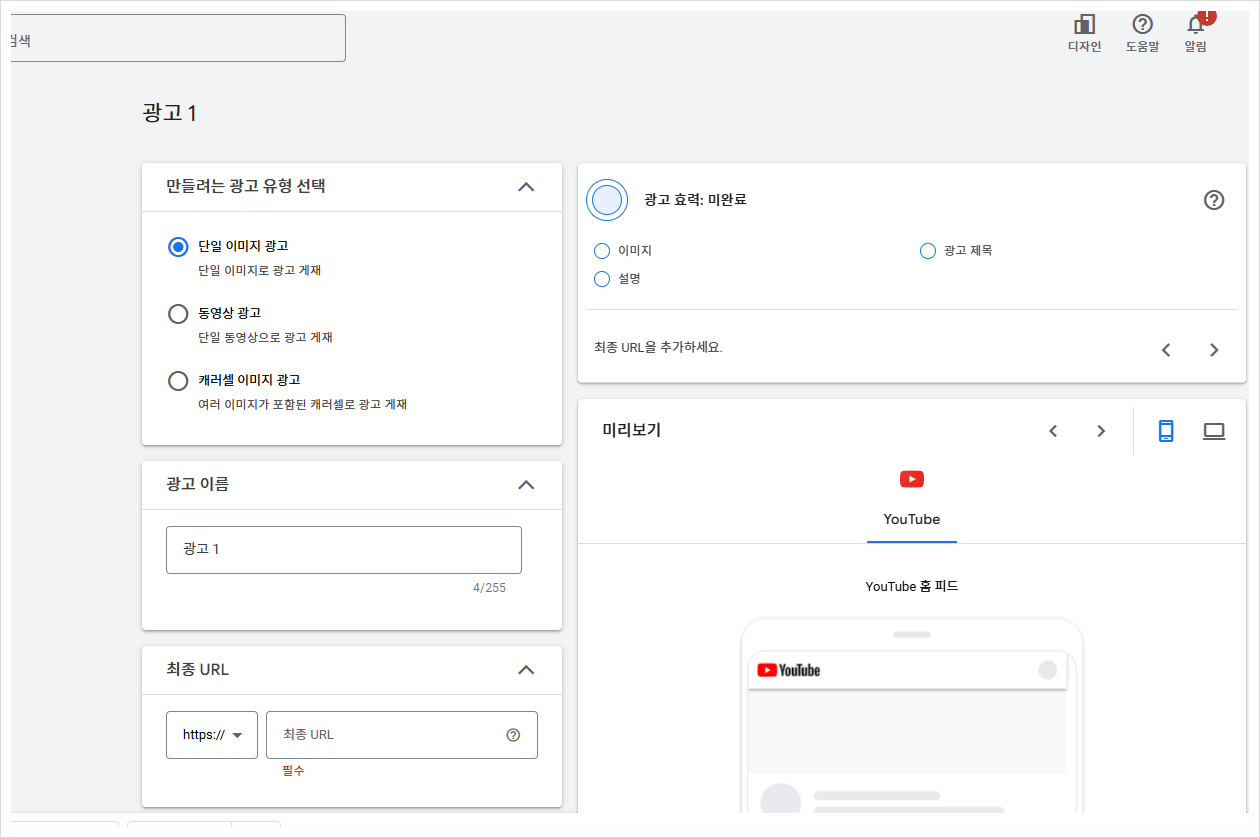Click the YouTube 홈 피드 label
Viewport: 1260px width, 838px height.
912,586
